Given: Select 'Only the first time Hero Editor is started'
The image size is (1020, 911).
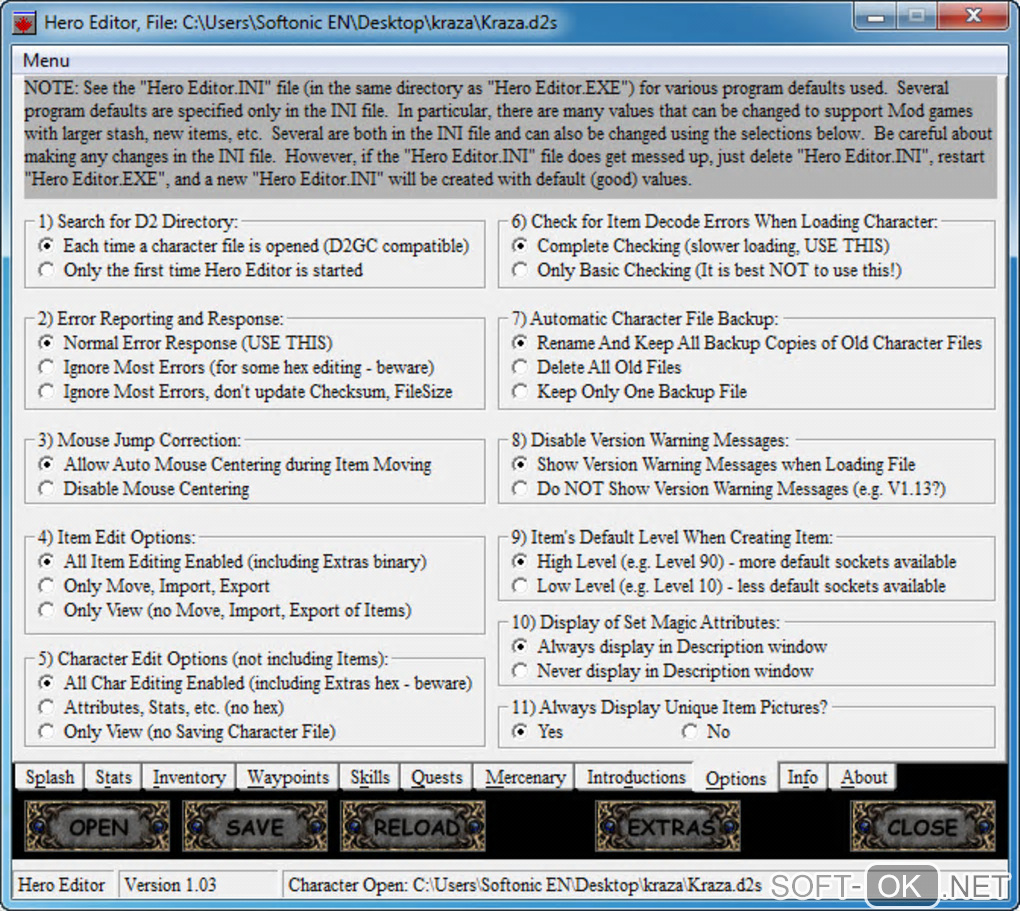Looking at the screenshot, I should coord(200,270).
